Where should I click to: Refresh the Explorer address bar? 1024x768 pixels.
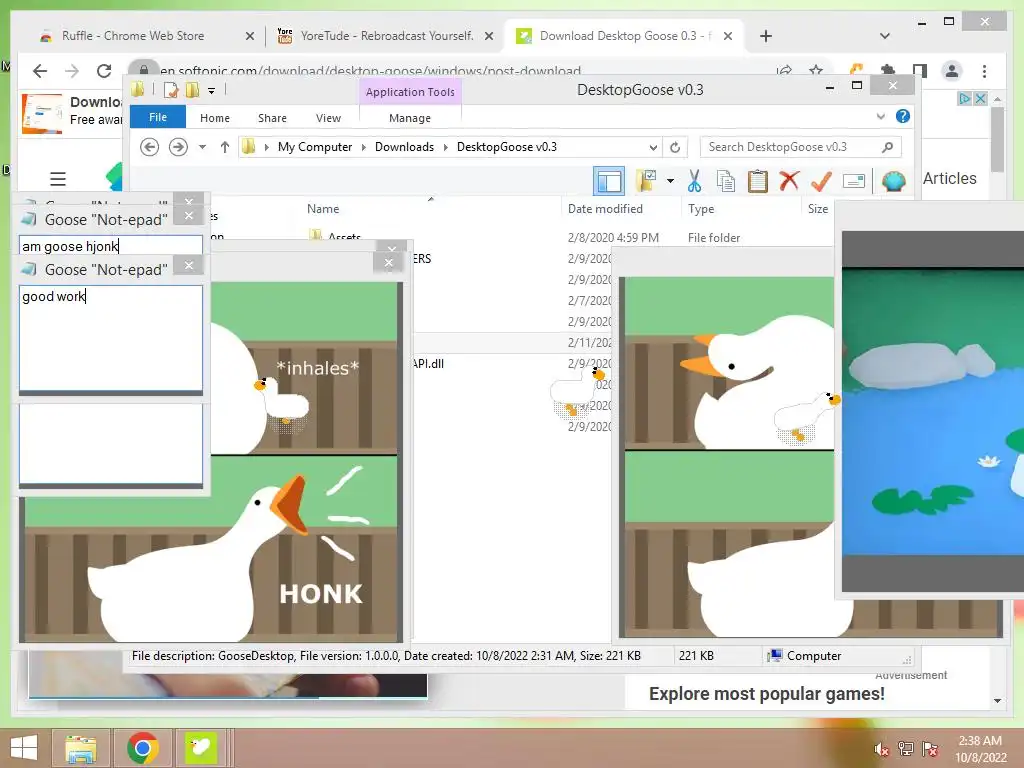pyautogui.click(x=675, y=147)
